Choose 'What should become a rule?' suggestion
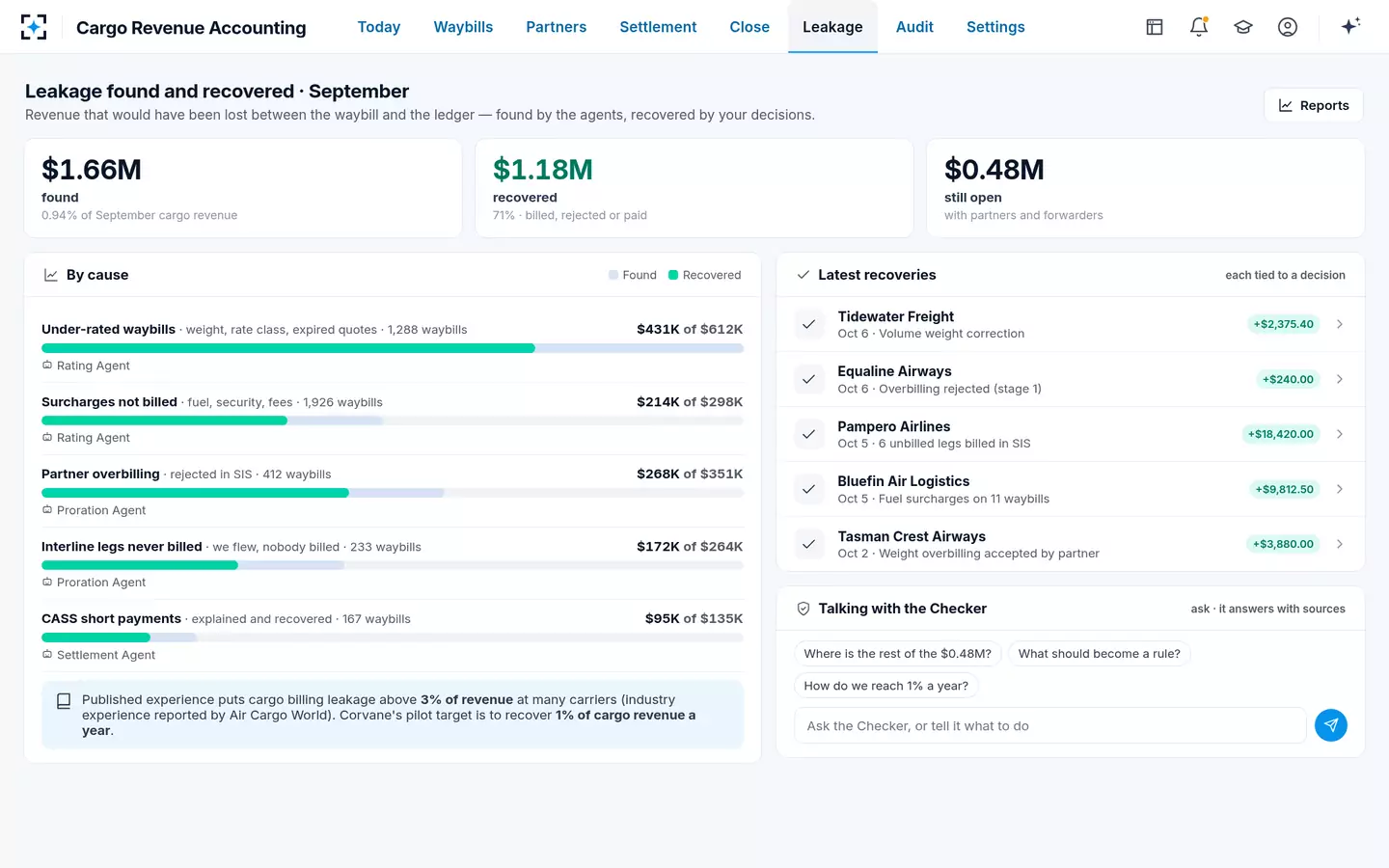Image resolution: width=1389 pixels, height=868 pixels. (x=1100, y=654)
